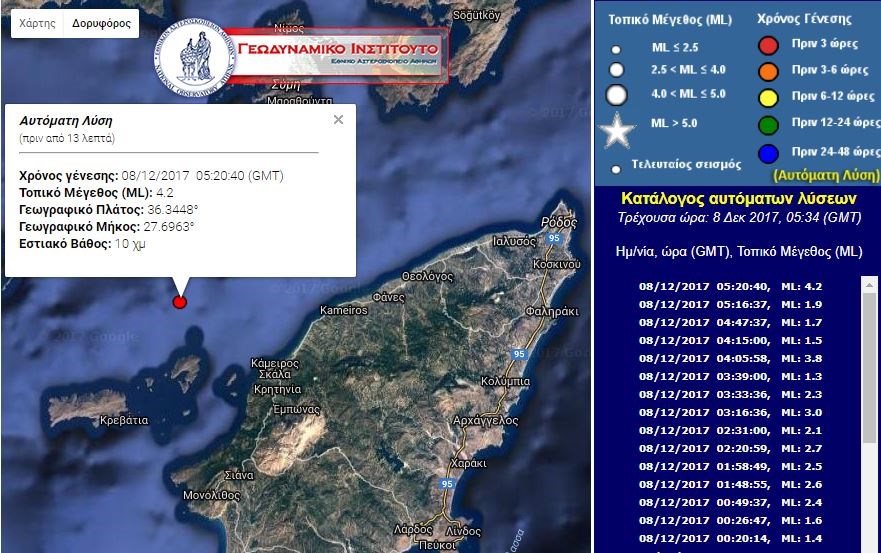Click the last earthquake legend marker

click(x=616, y=169)
